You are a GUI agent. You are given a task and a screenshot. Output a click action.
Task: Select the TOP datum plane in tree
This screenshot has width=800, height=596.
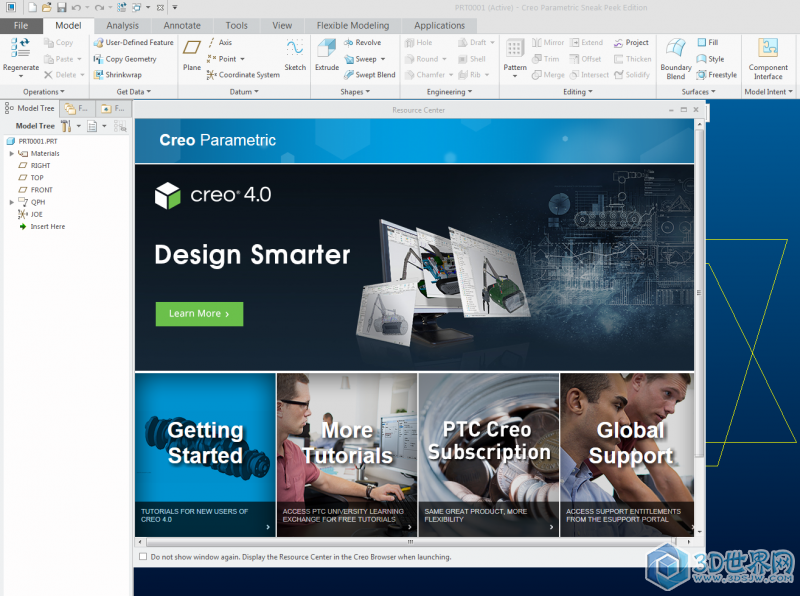tap(31, 178)
